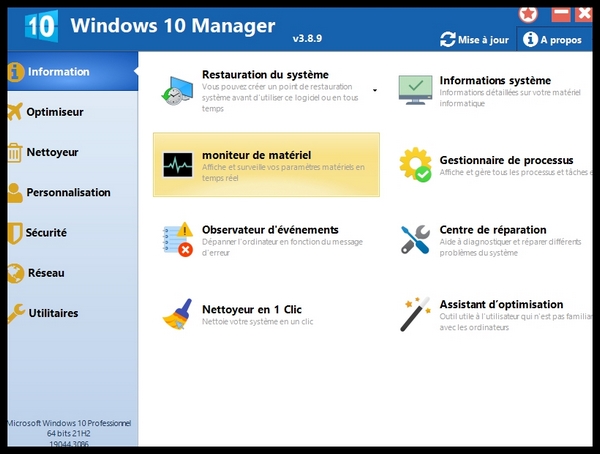The image size is (600, 454).
Task: Open the Utilitaires sidebar section
Action: pyautogui.click(x=53, y=313)
